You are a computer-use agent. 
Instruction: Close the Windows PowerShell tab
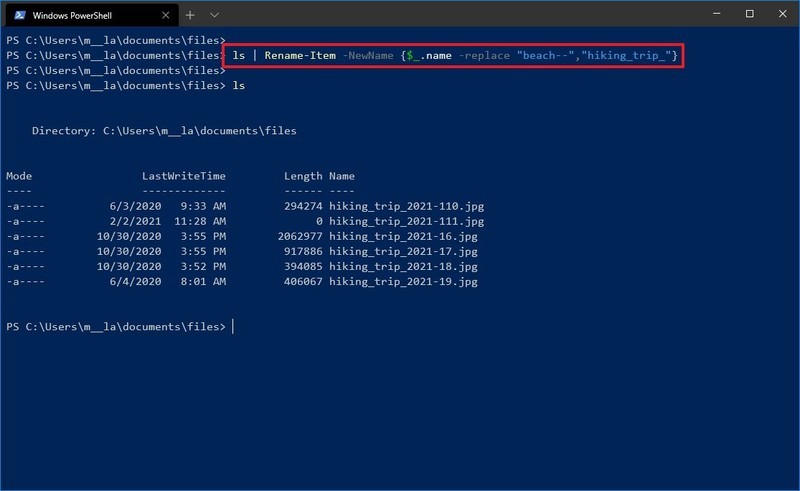(x=165, y=15)
